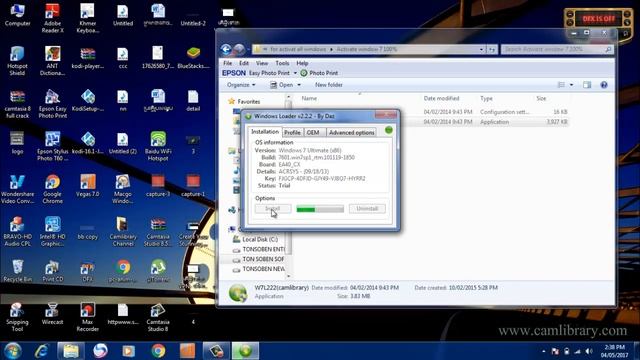
Task: Open the Explorer Help menu
Action: tap(302, 63)
